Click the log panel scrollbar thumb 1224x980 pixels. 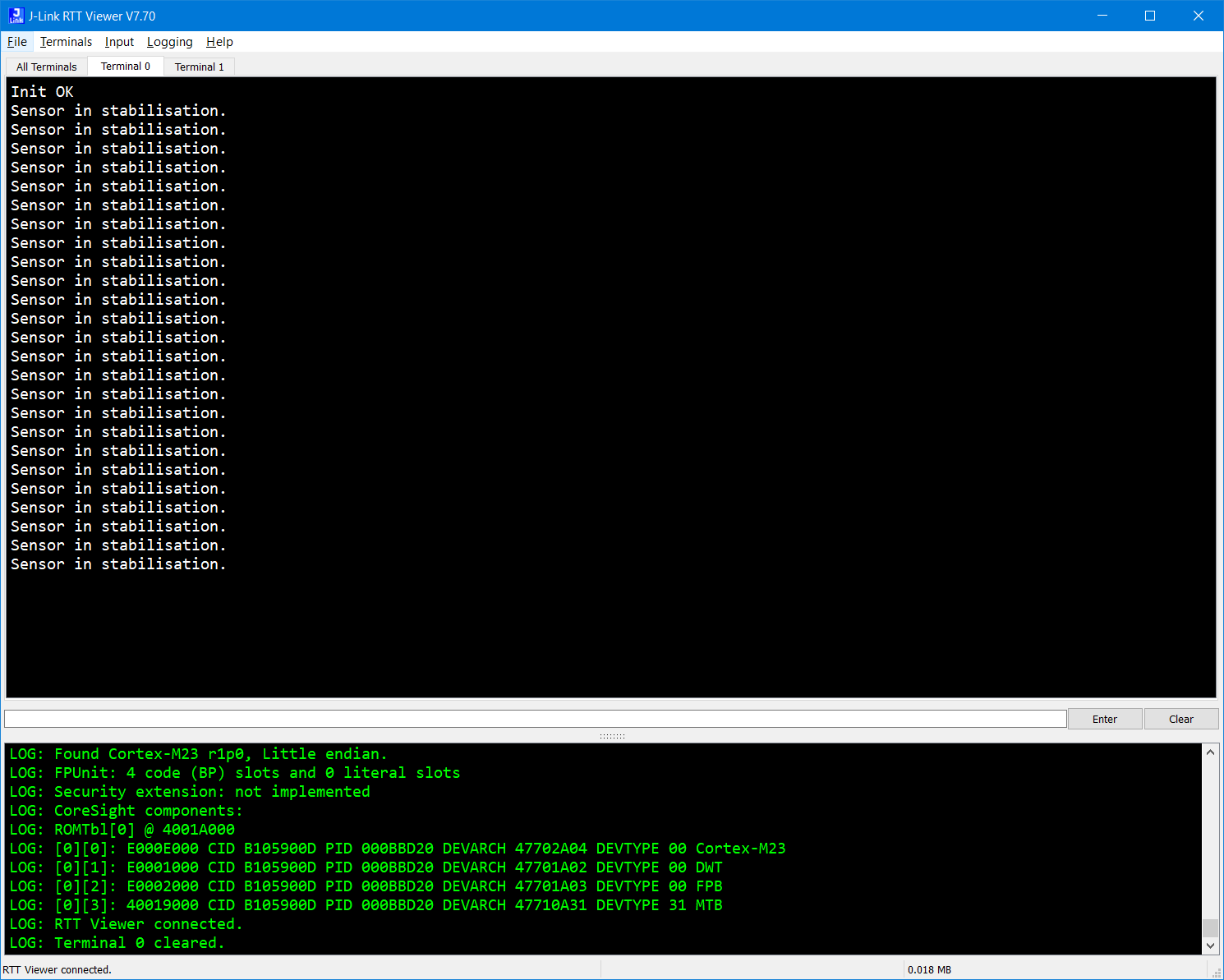(1210, 928)
